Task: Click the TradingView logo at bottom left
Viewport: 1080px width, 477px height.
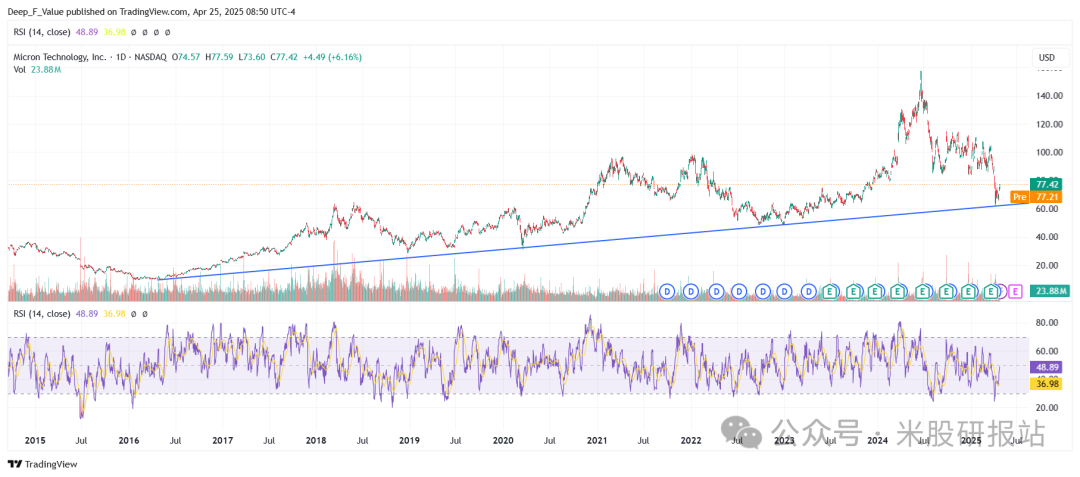Action: [42, 464]
